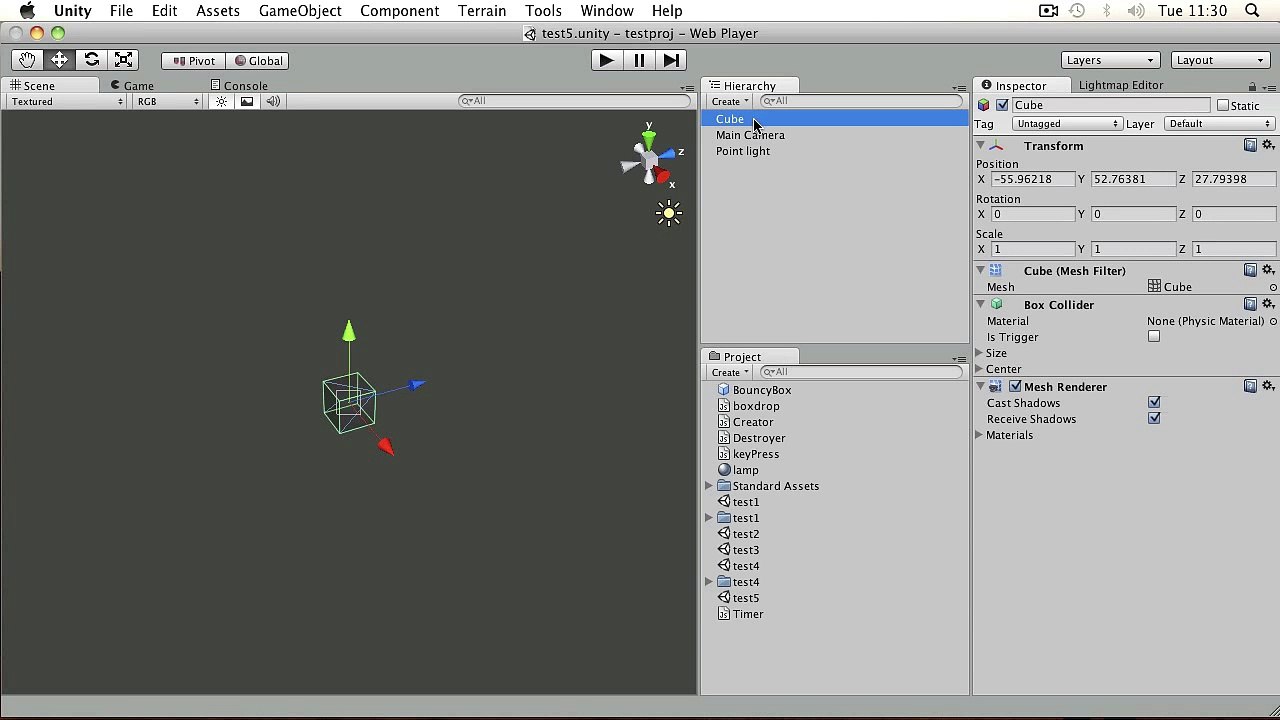Click the Step frame button
Screen dimensions: 1280x720
[x=671, y=60]
